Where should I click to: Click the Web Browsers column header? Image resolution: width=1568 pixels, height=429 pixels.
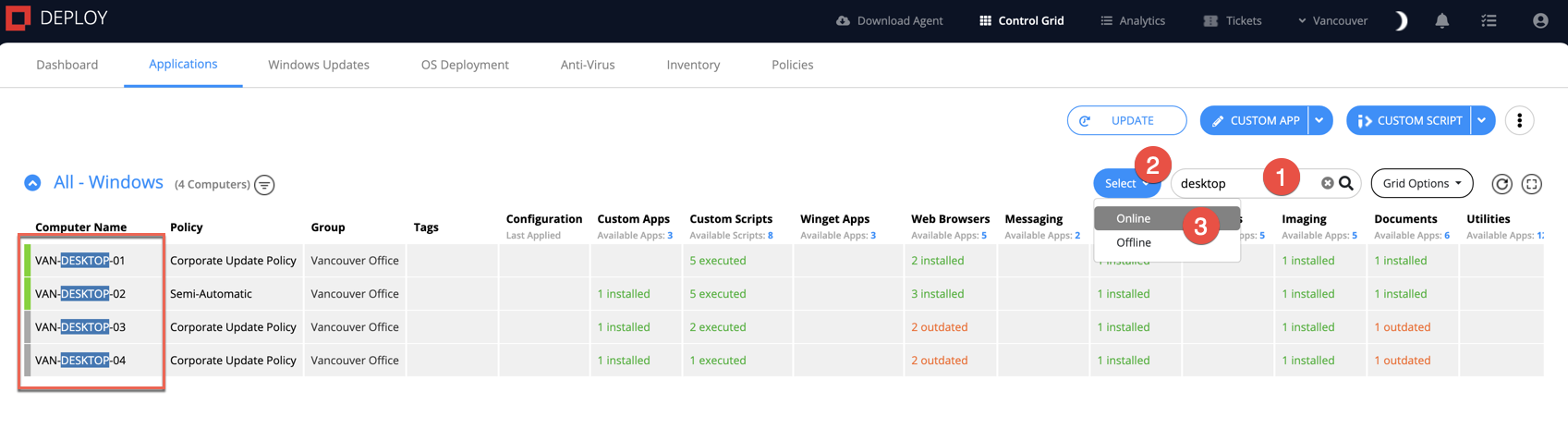pos(950,219)
